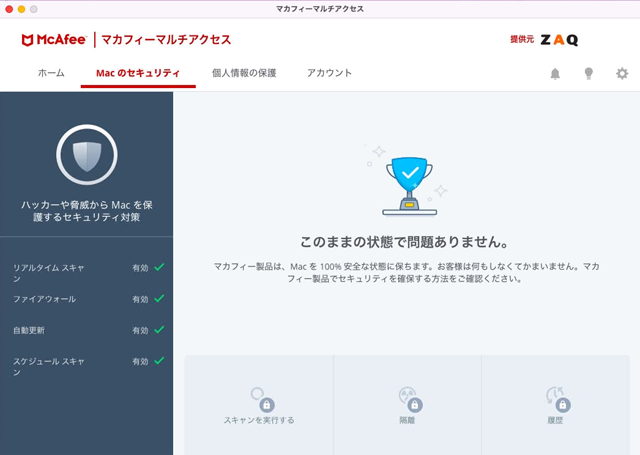Click 有効 status beside 自動更新
640x455 pixels.
point(140,330)
